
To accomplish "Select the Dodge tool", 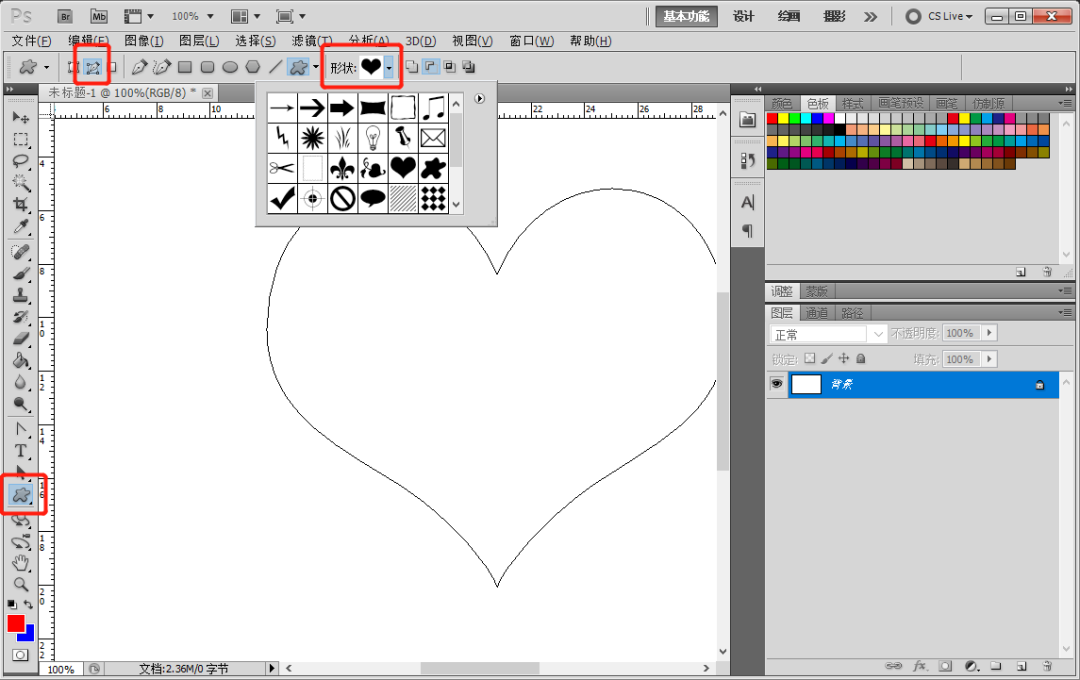I will pos(21,404).
